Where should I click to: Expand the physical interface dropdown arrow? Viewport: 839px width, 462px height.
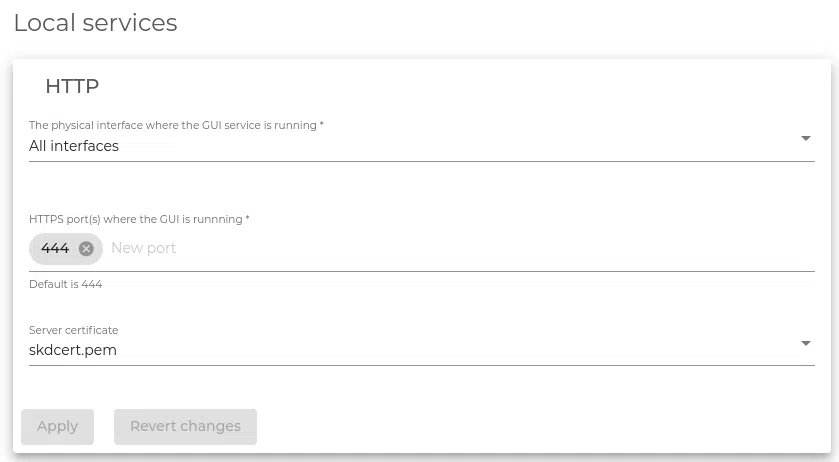pyautogui.click(x=806, y=139)
